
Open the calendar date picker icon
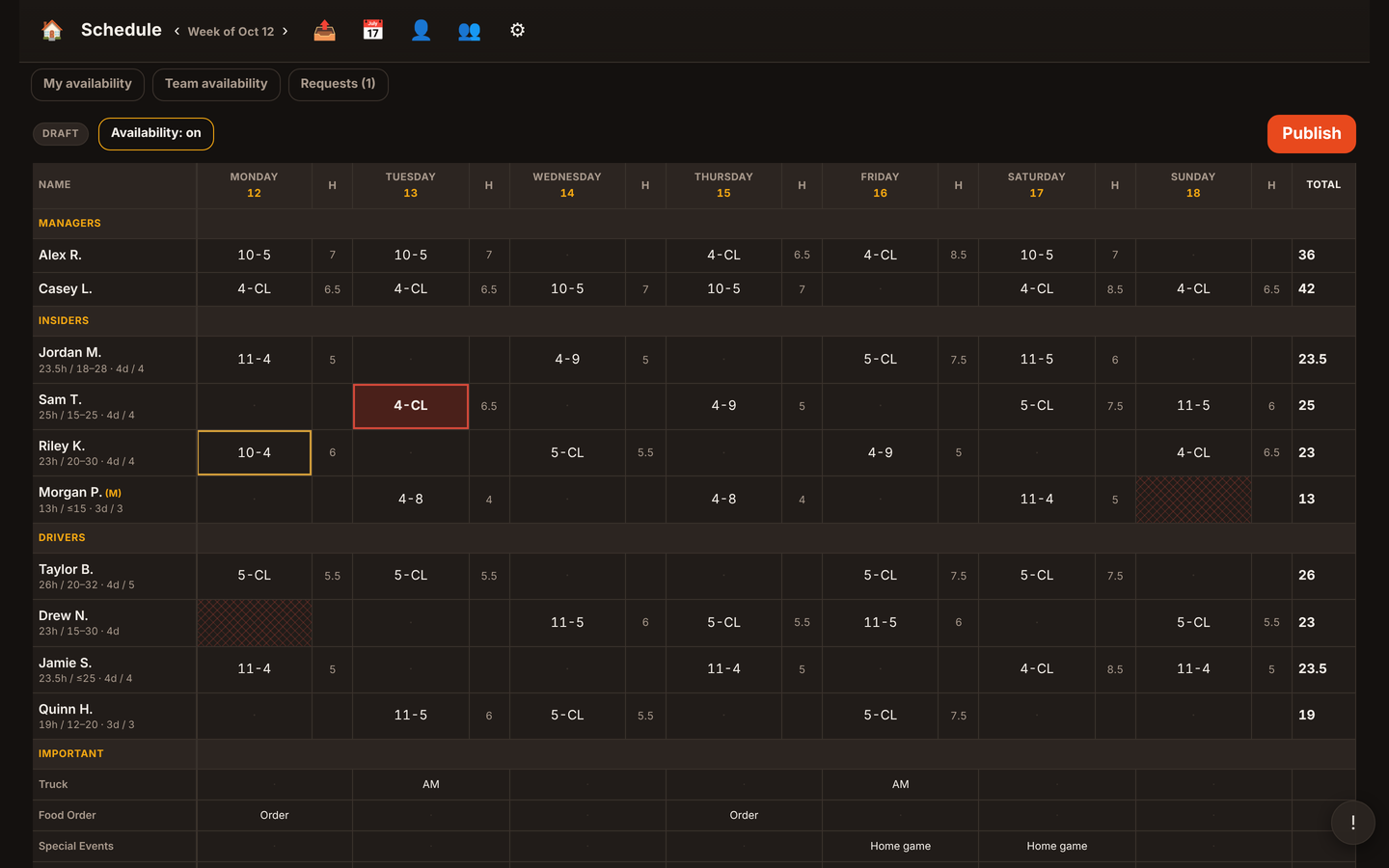click(373, 30)
